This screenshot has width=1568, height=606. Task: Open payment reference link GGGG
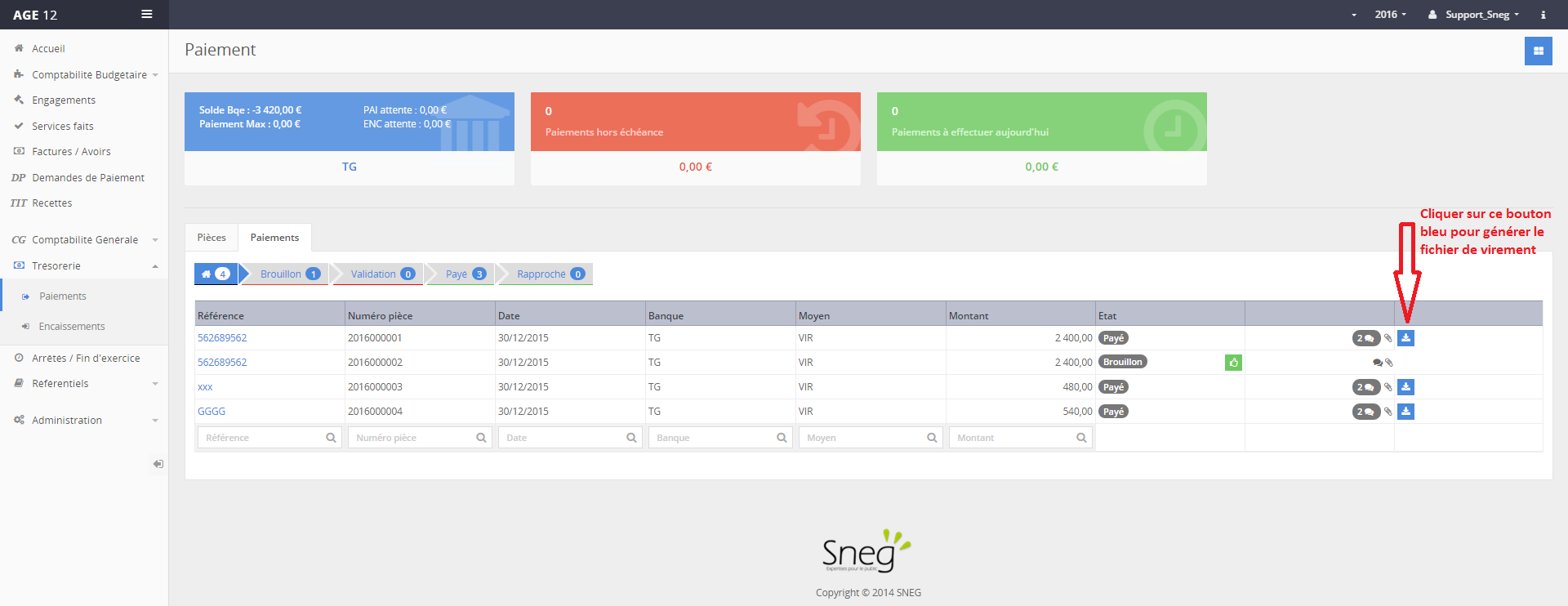point(212,412)
